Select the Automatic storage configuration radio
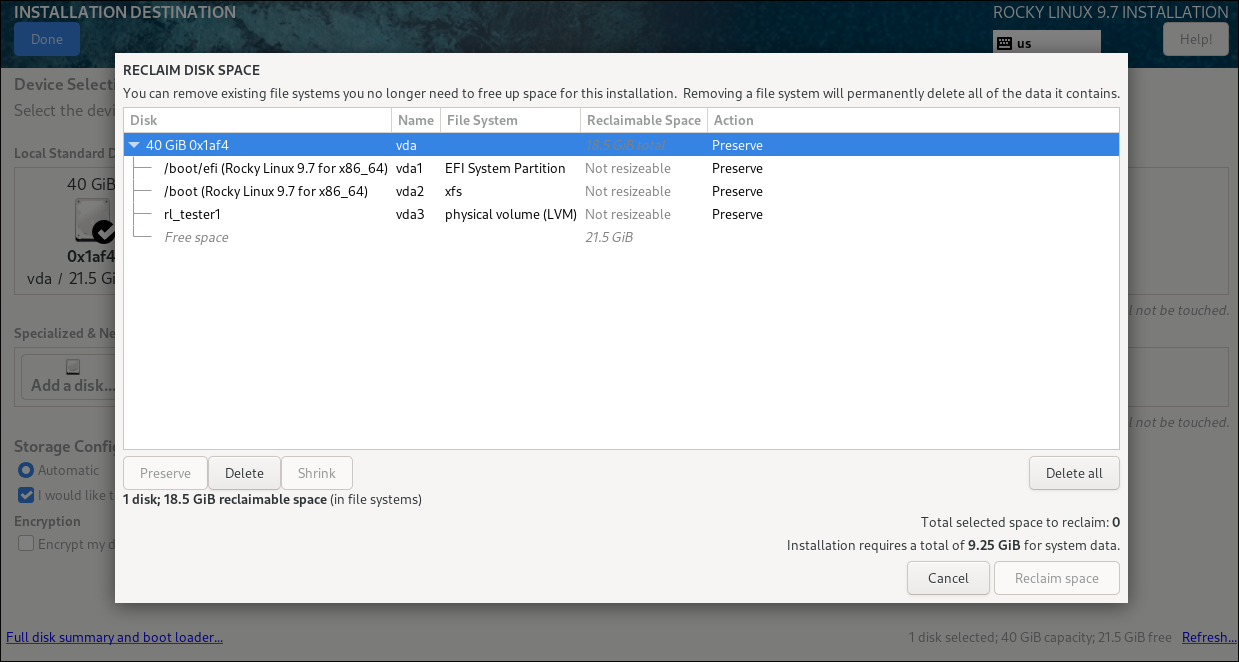 pos(26,470)
